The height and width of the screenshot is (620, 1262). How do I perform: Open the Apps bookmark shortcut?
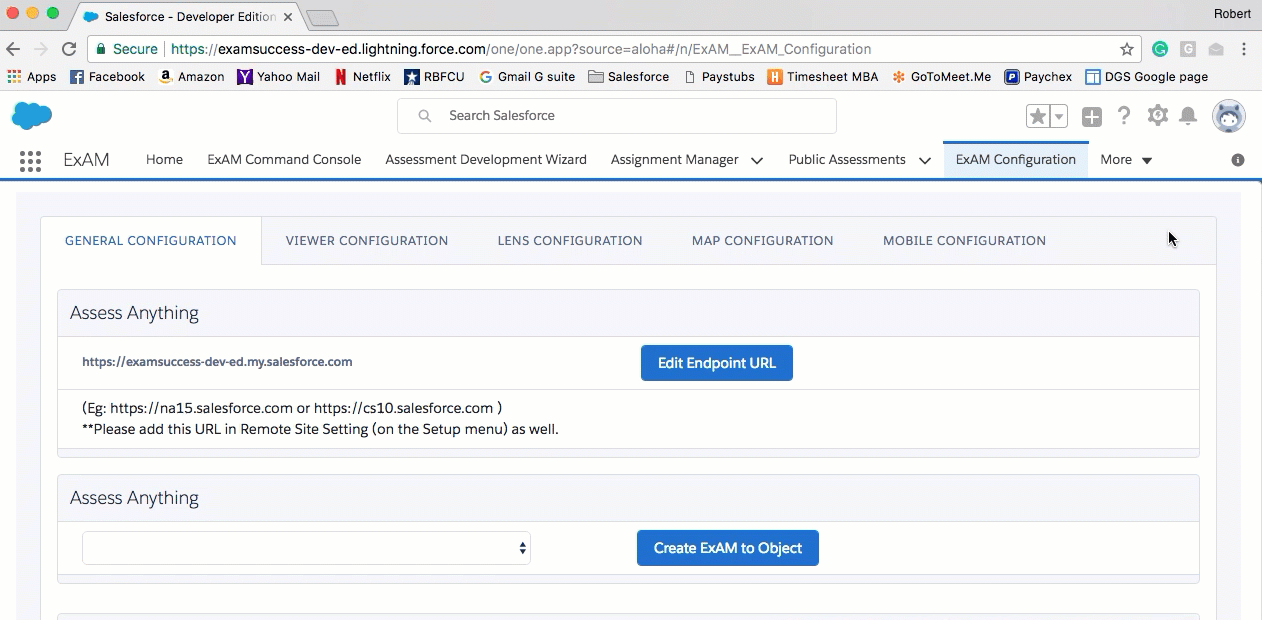point(32,77)
